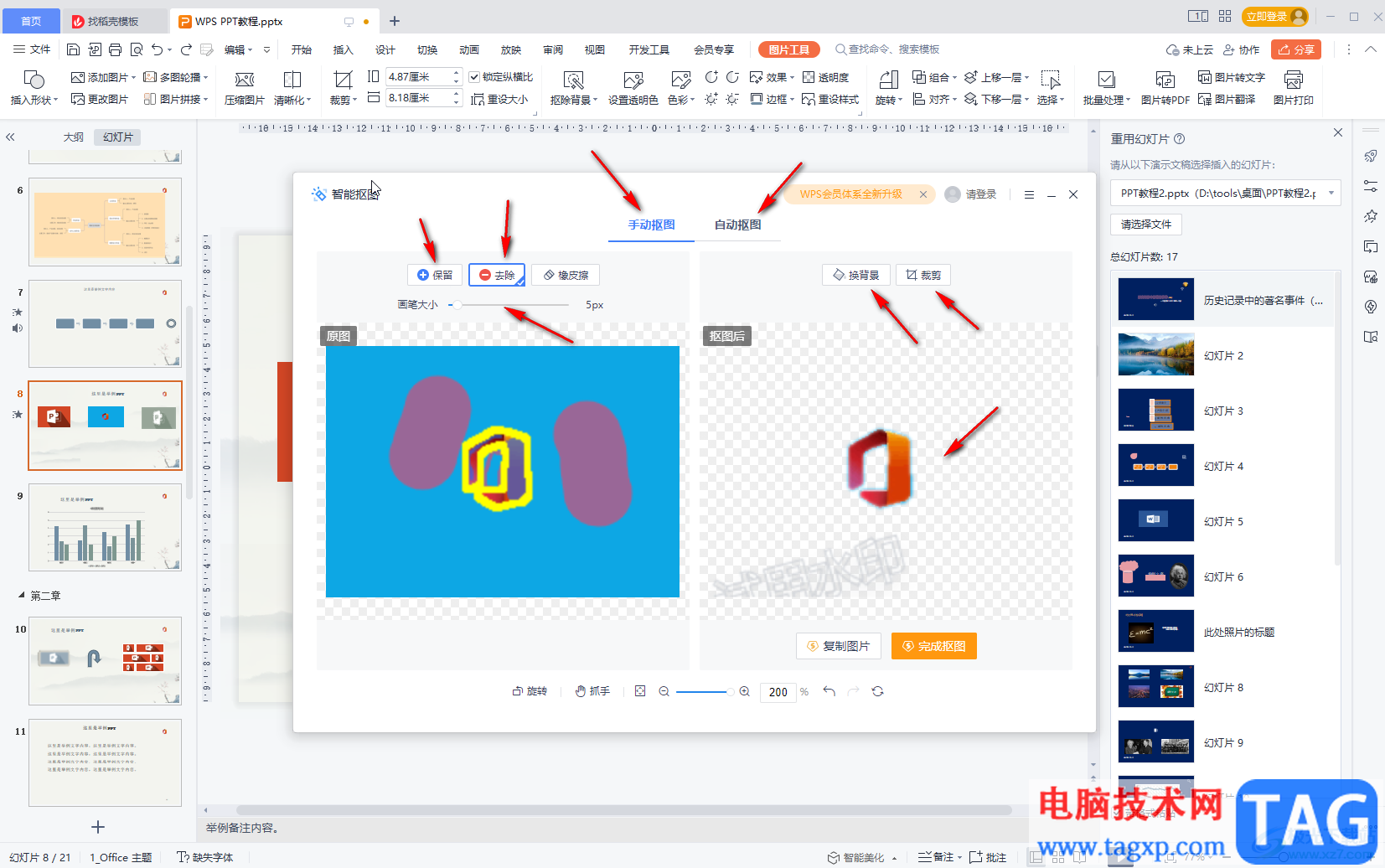This screenshot has width=1385, height=868.
Task: Click the 换背景 change background button
Action: coord(855,275)
